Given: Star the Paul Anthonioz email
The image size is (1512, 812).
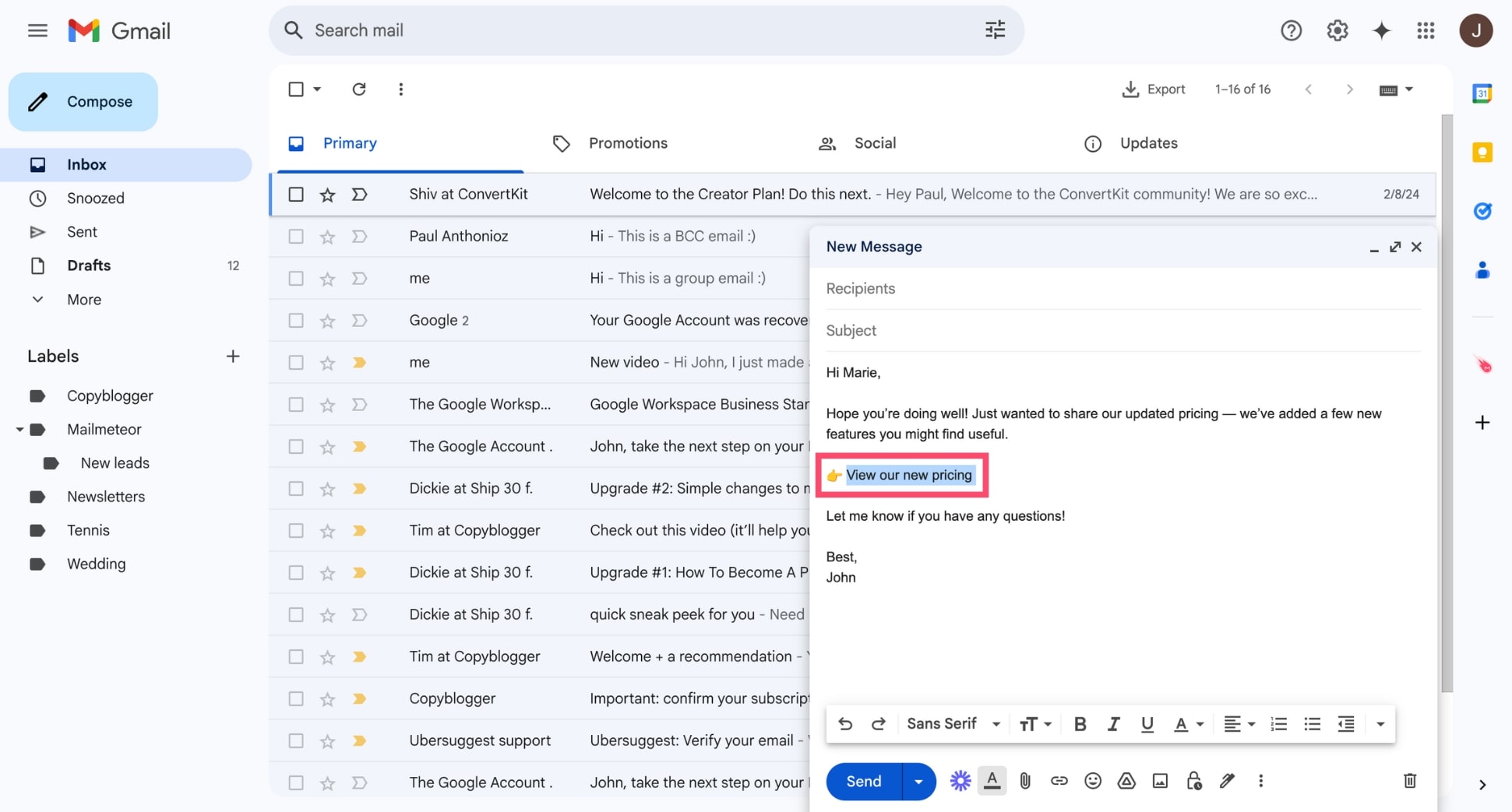Looking at the screenshot, I should tap(327, 236).
